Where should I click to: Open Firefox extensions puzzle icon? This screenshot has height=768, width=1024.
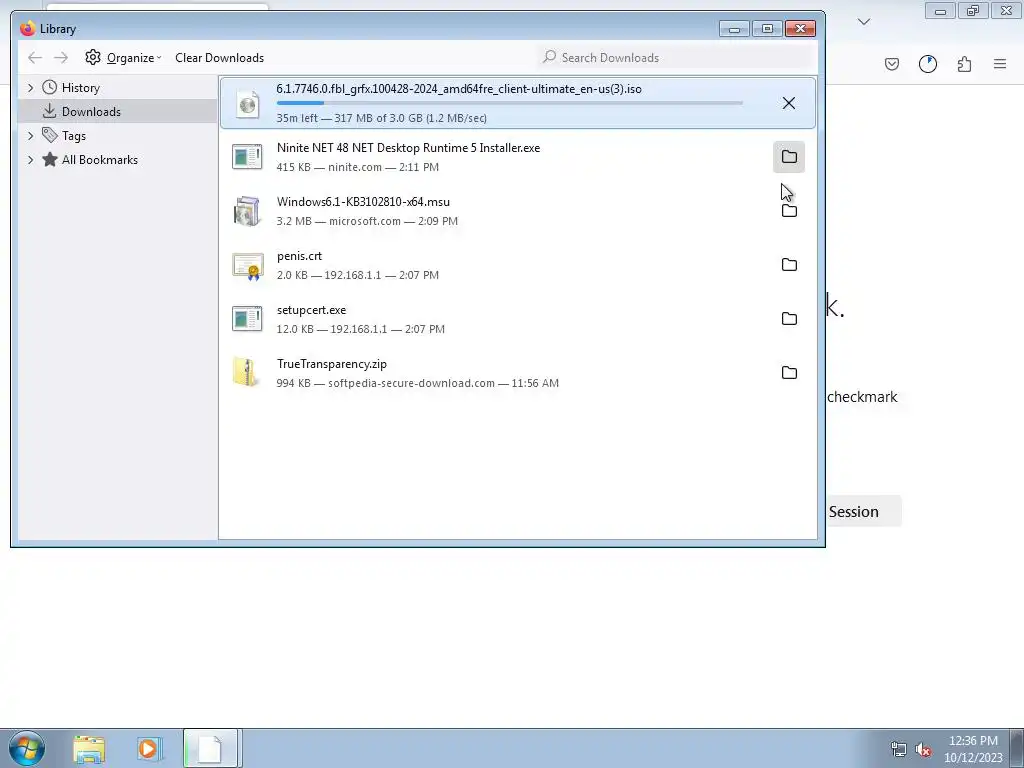point(964,64)
